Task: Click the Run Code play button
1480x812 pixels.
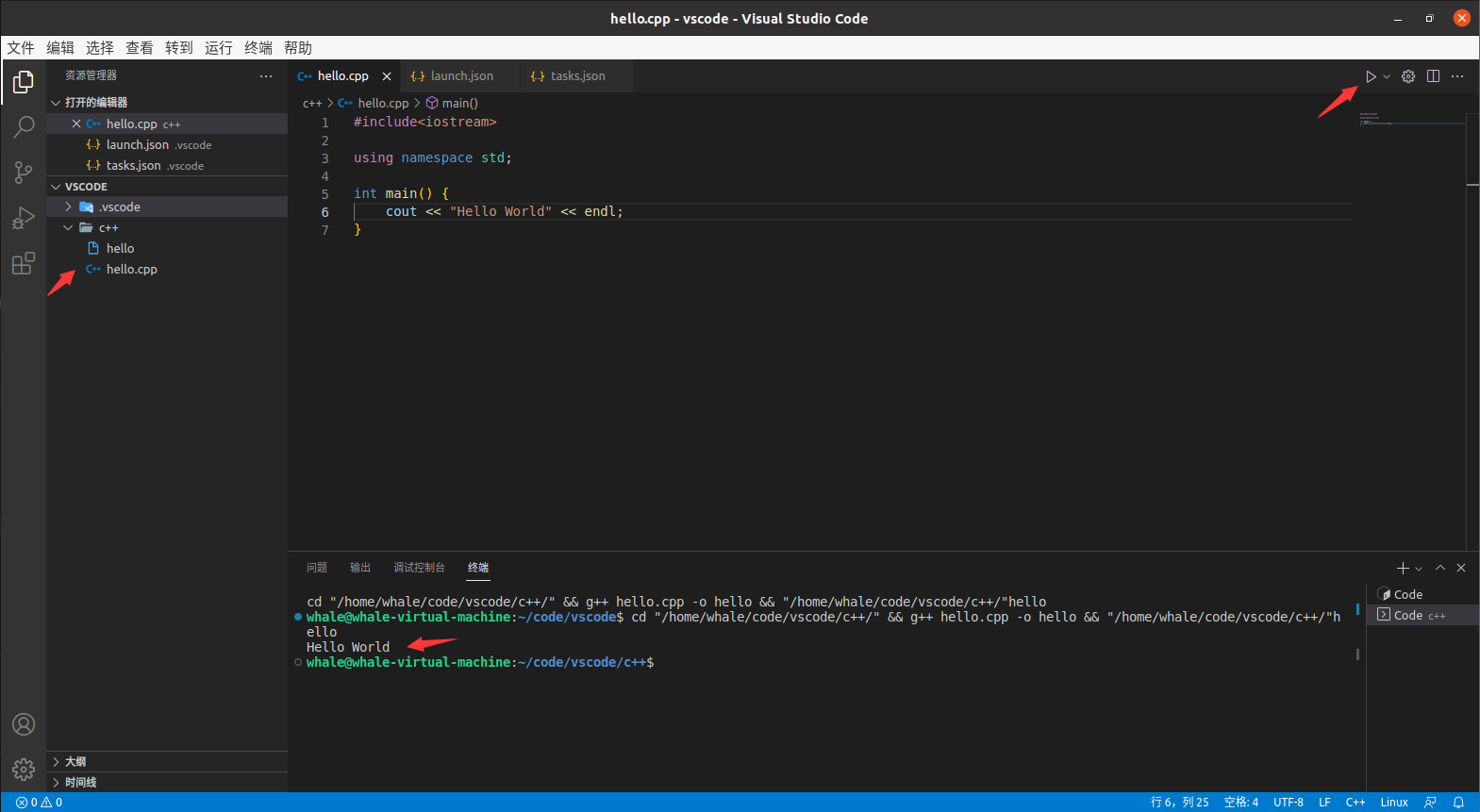Action: pos(1371,76)
